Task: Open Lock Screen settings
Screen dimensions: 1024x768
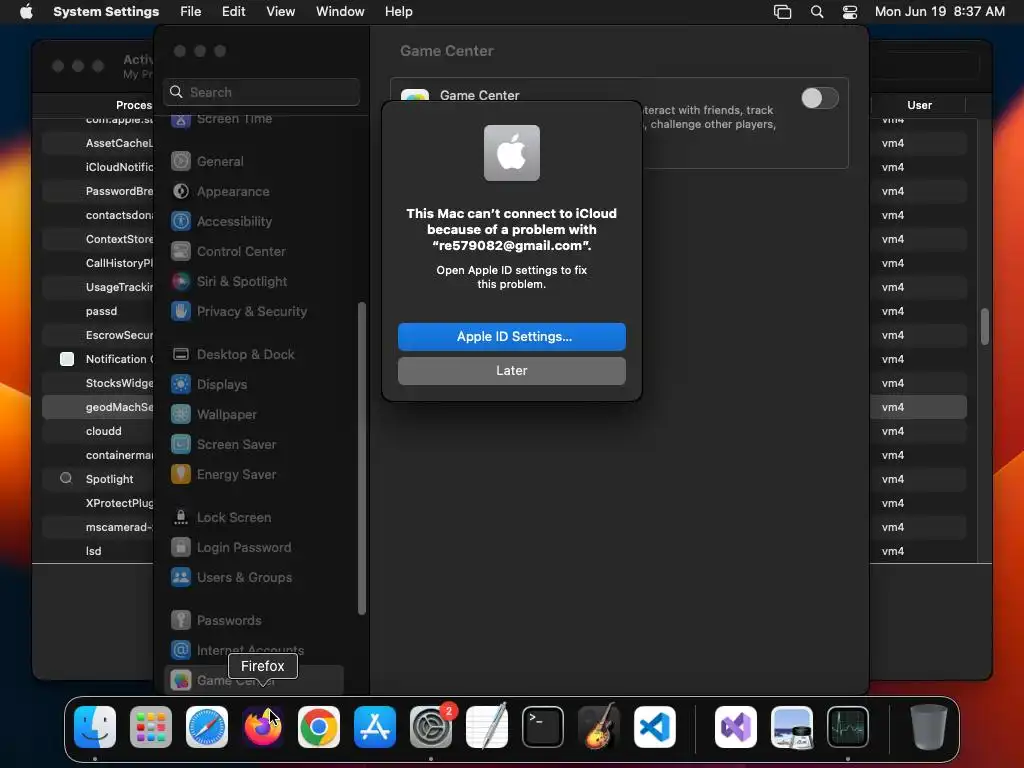Action: pos(221,518)
